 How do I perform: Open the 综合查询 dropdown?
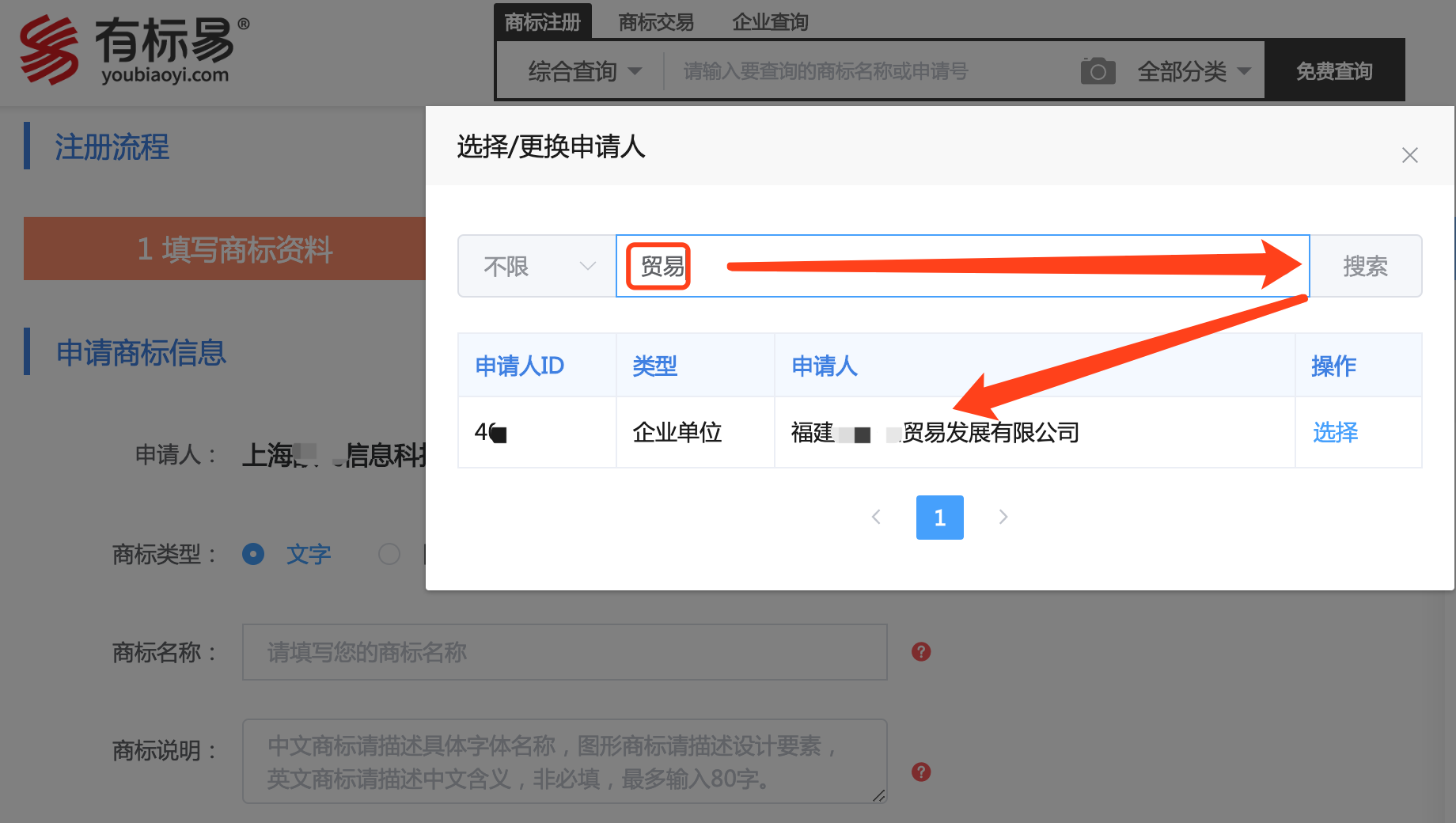(584, 71)
